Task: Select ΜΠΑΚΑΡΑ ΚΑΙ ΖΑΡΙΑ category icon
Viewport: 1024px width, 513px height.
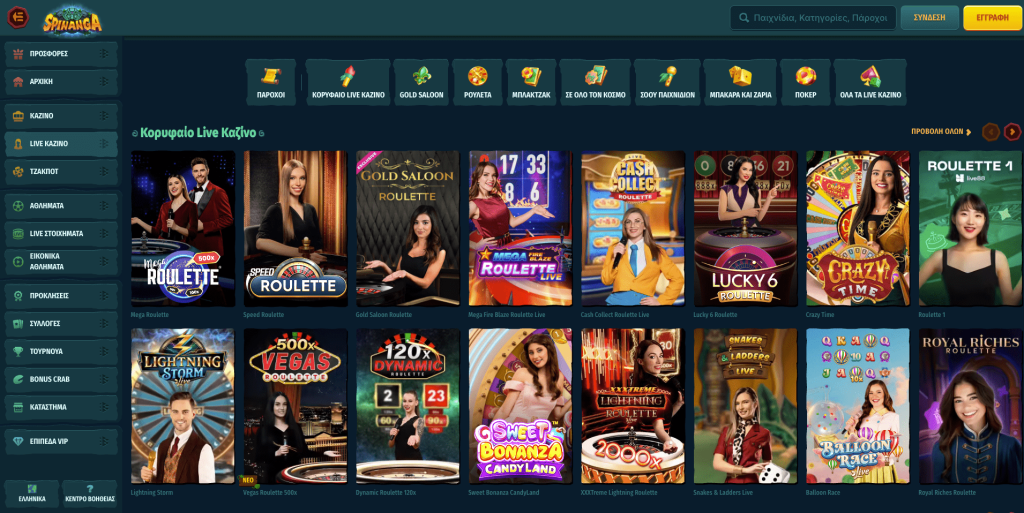Action: coord(740,76)
